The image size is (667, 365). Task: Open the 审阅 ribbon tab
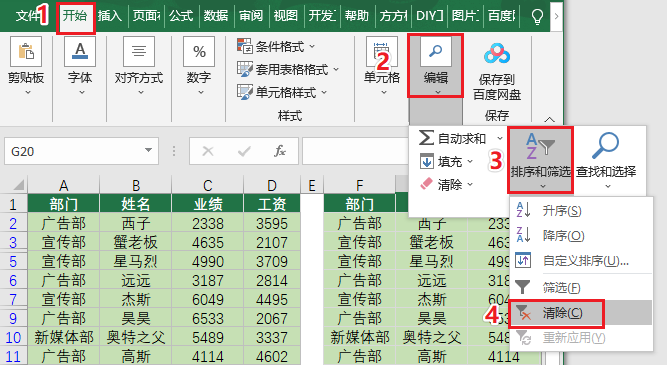tap(251, 16)
